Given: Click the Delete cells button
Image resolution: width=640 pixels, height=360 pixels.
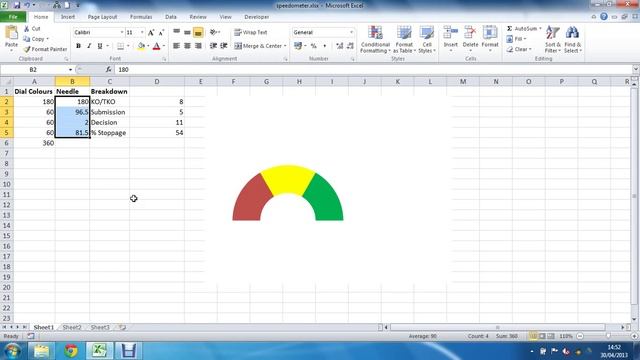Looking at the screenshot, I should pos(470,39).
